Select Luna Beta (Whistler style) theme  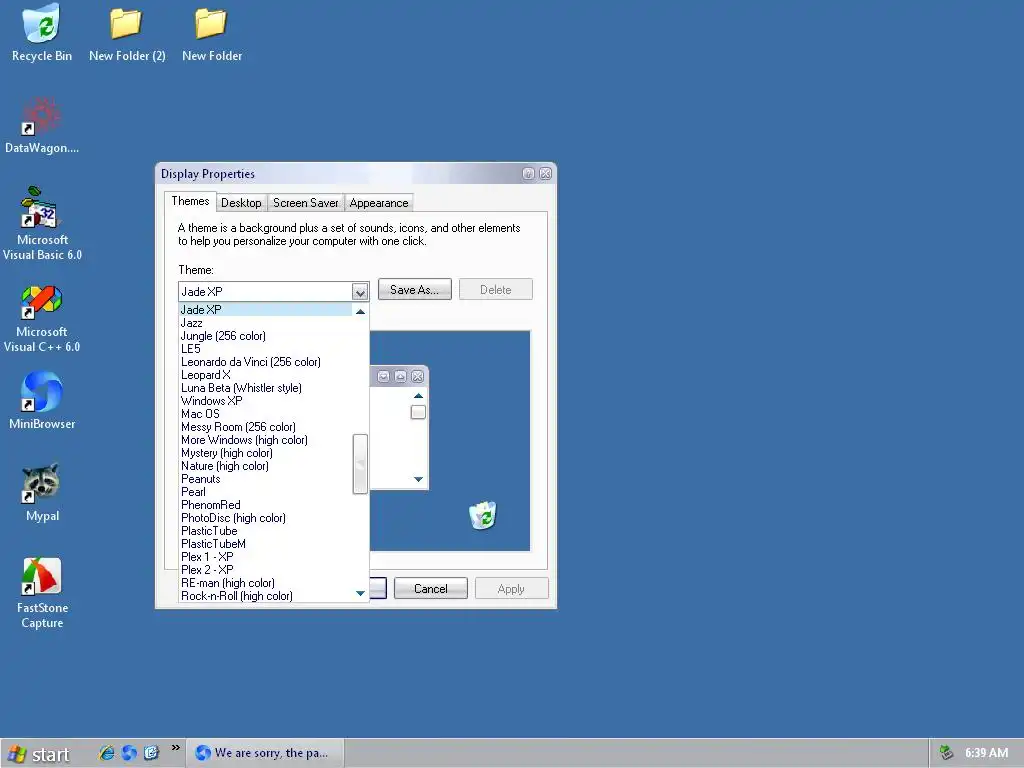(x=265, y=388)
